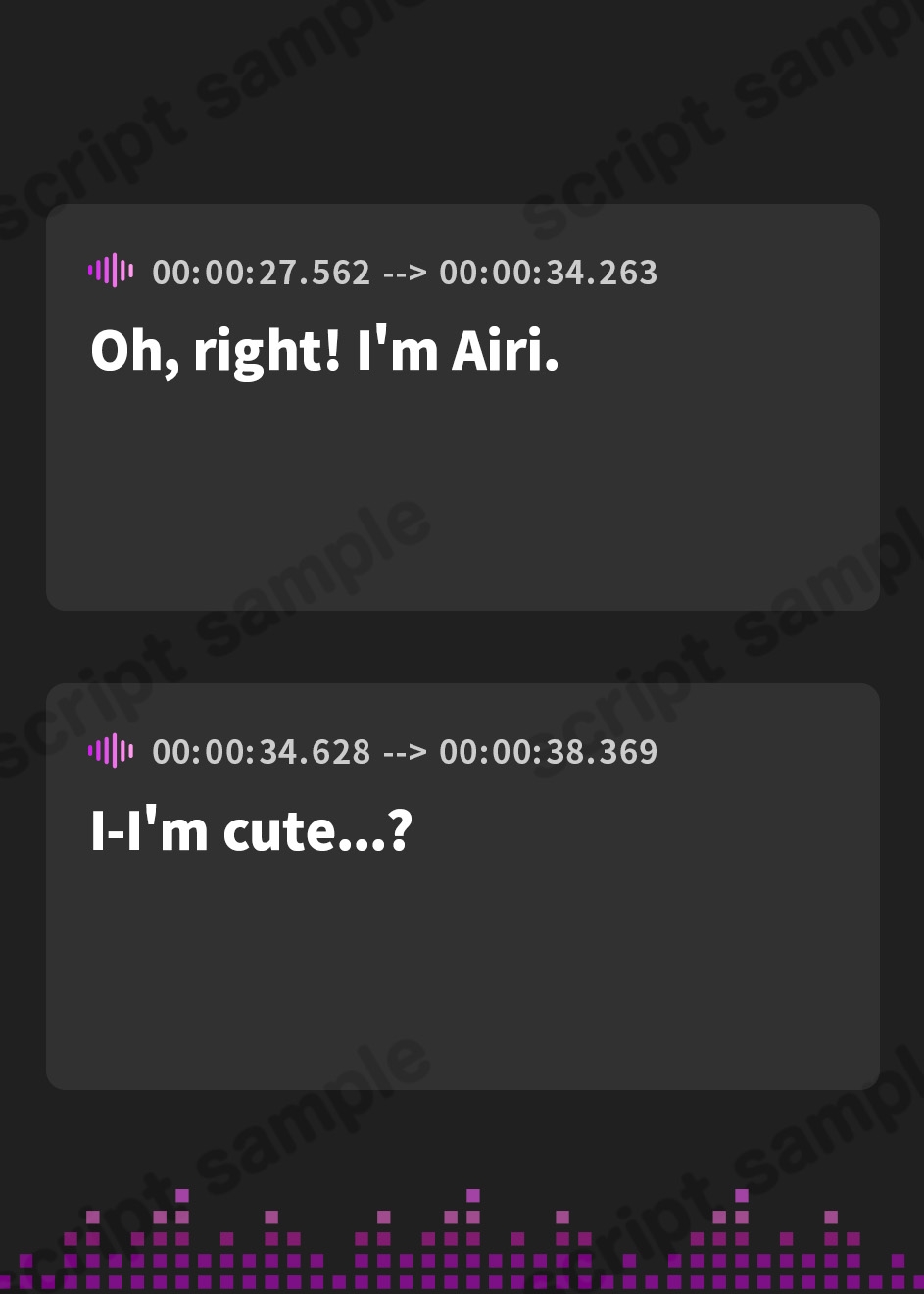Click the arrow after 00:00:34.628
Image resolution: width=924 pixels, height=1294 pixels.
(405, 752)
